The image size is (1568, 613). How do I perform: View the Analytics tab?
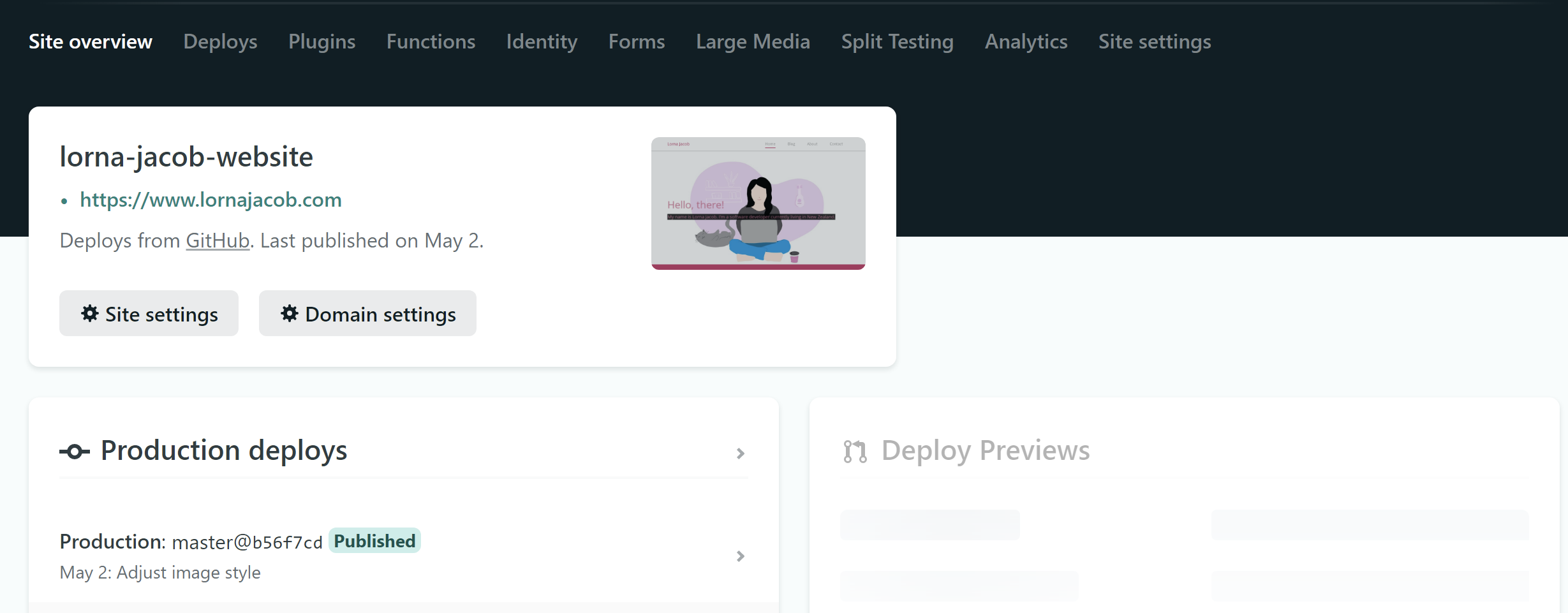[1026, 41]
